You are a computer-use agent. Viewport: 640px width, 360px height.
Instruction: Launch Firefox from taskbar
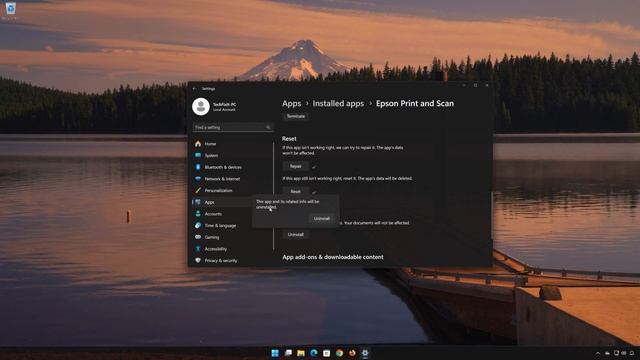(352, 353)
